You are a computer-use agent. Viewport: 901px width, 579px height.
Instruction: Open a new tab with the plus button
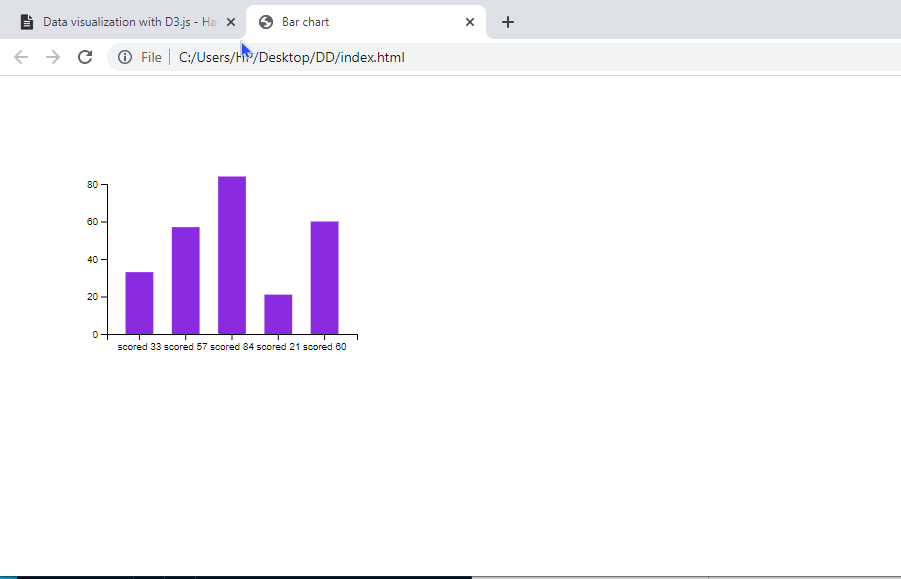(507, 22)
